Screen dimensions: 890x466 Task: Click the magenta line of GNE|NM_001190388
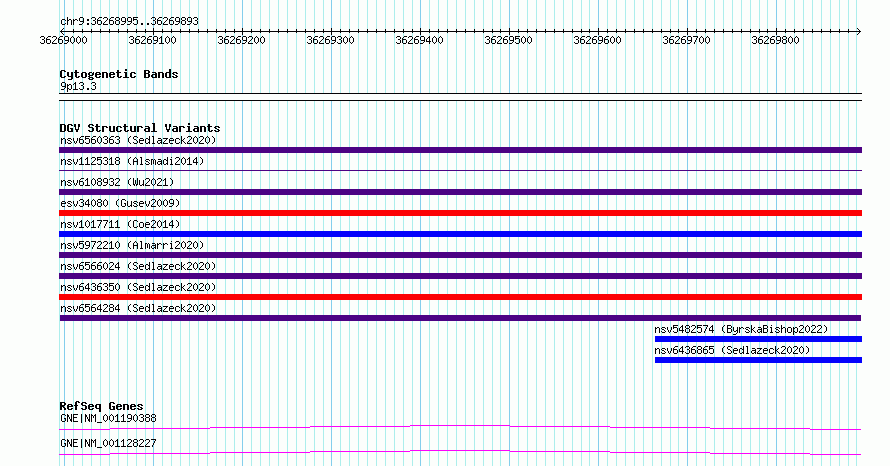460,427
